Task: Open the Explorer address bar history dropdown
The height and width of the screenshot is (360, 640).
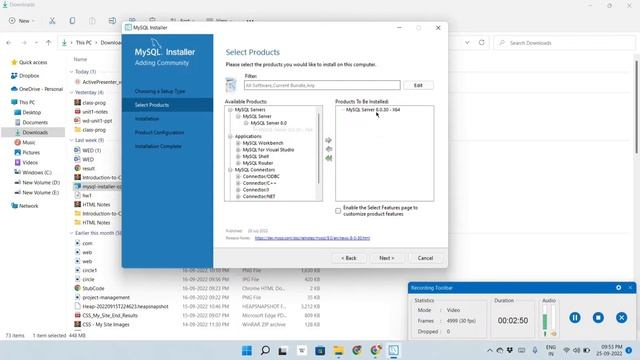Action: pyautogui.click(x=467, y=42)
